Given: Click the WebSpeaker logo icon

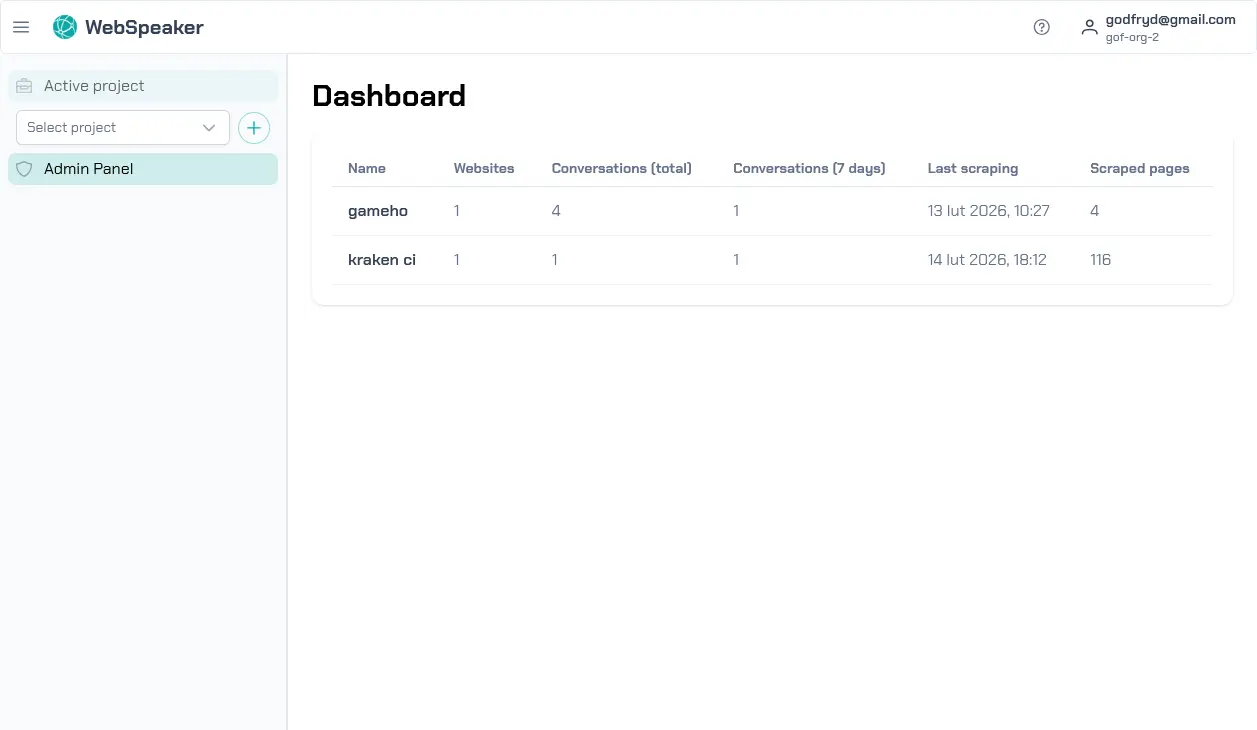Looking at the screenshot, I should 64,27.
